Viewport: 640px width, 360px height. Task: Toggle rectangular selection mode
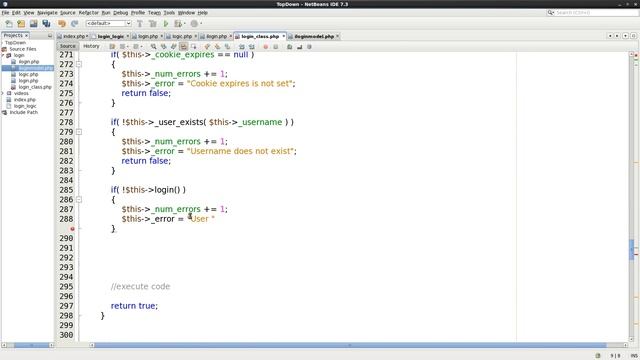pyautogui.click(x=193, y=47)
